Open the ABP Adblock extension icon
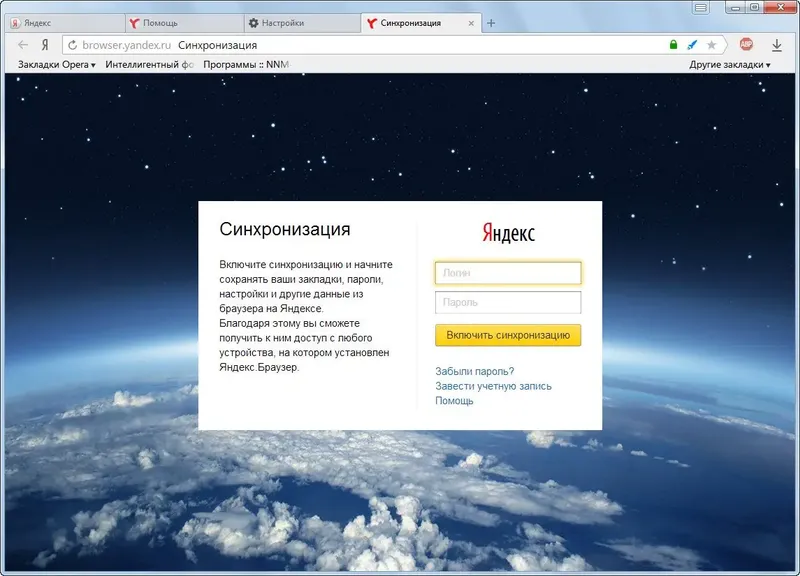The height and width of the screenshot is (576, 800). (x=746, y=44)
